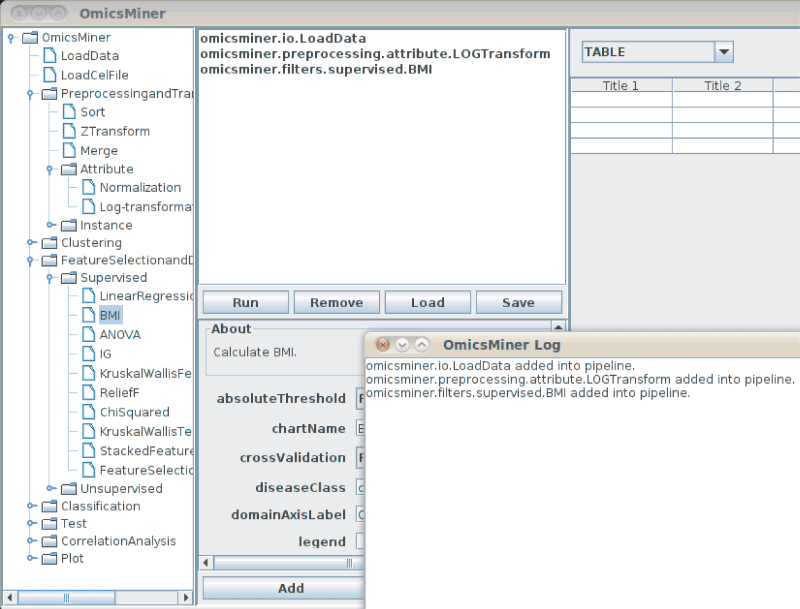Close the OmicsMiner Log window

pyautogui.click(x=383, y=345)
